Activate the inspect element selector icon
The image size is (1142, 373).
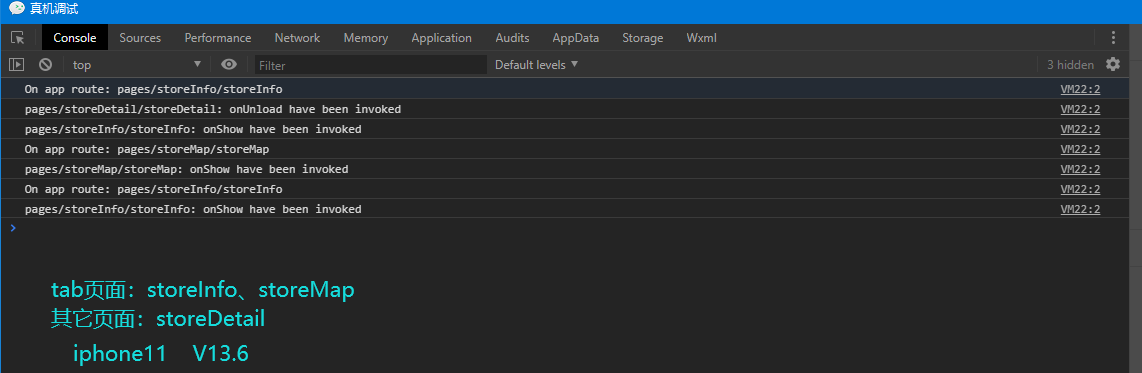point(17,38)
